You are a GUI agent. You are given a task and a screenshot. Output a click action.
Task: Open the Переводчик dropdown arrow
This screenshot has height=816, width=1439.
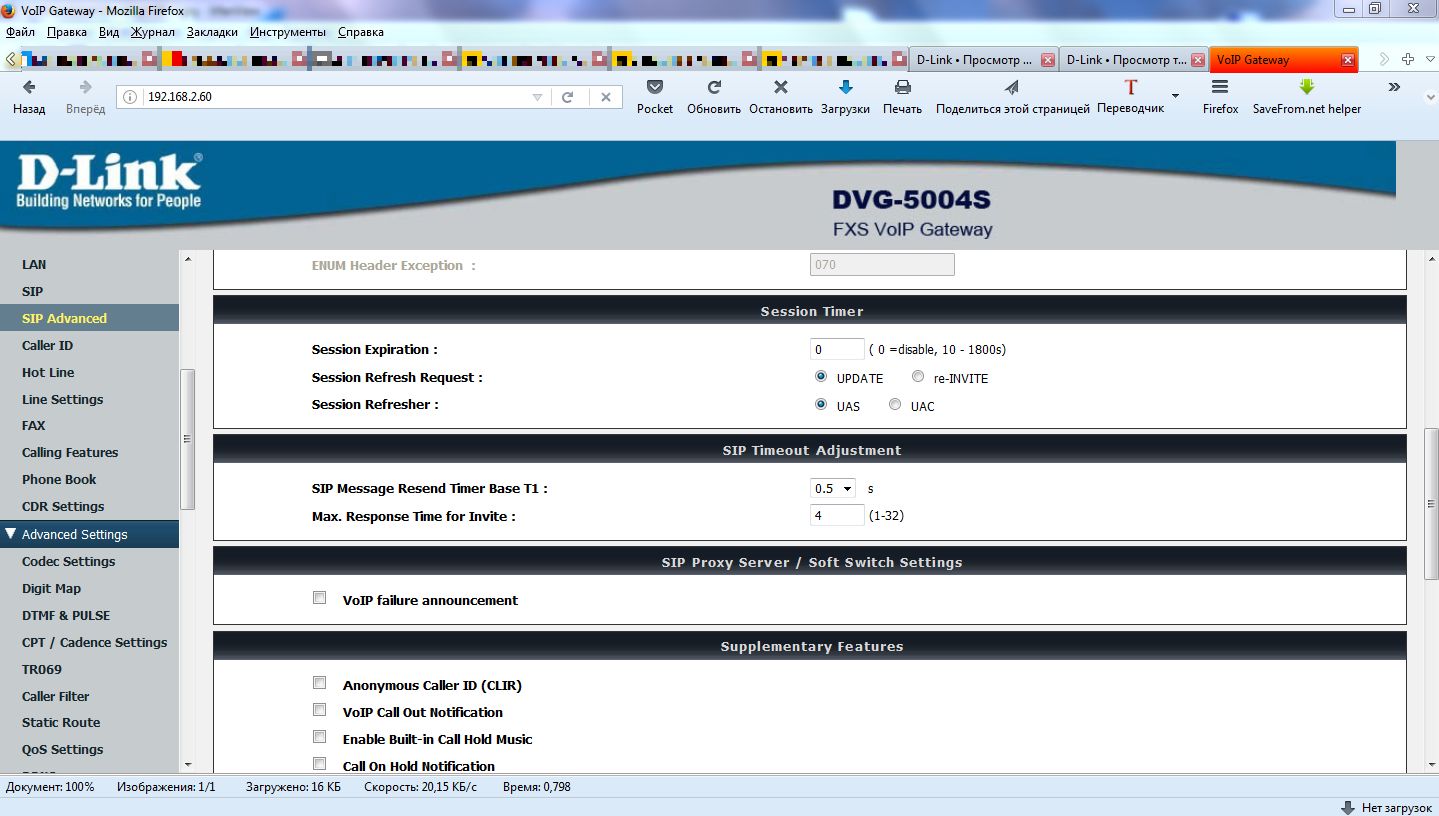(1175, 96)
